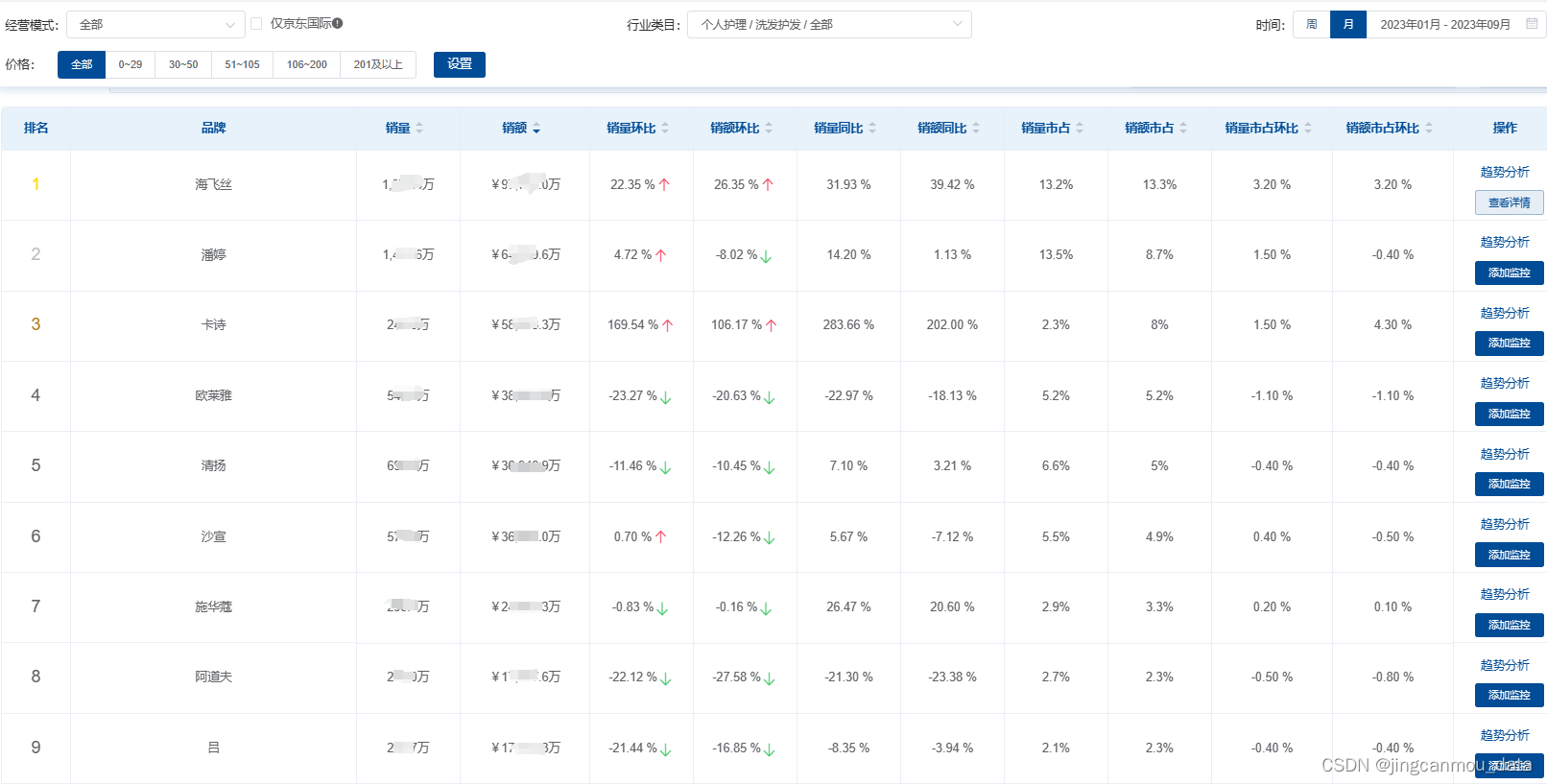Click the 设置 button
Viewport: 1547px width, 784px height.
(x=460, y=64)
